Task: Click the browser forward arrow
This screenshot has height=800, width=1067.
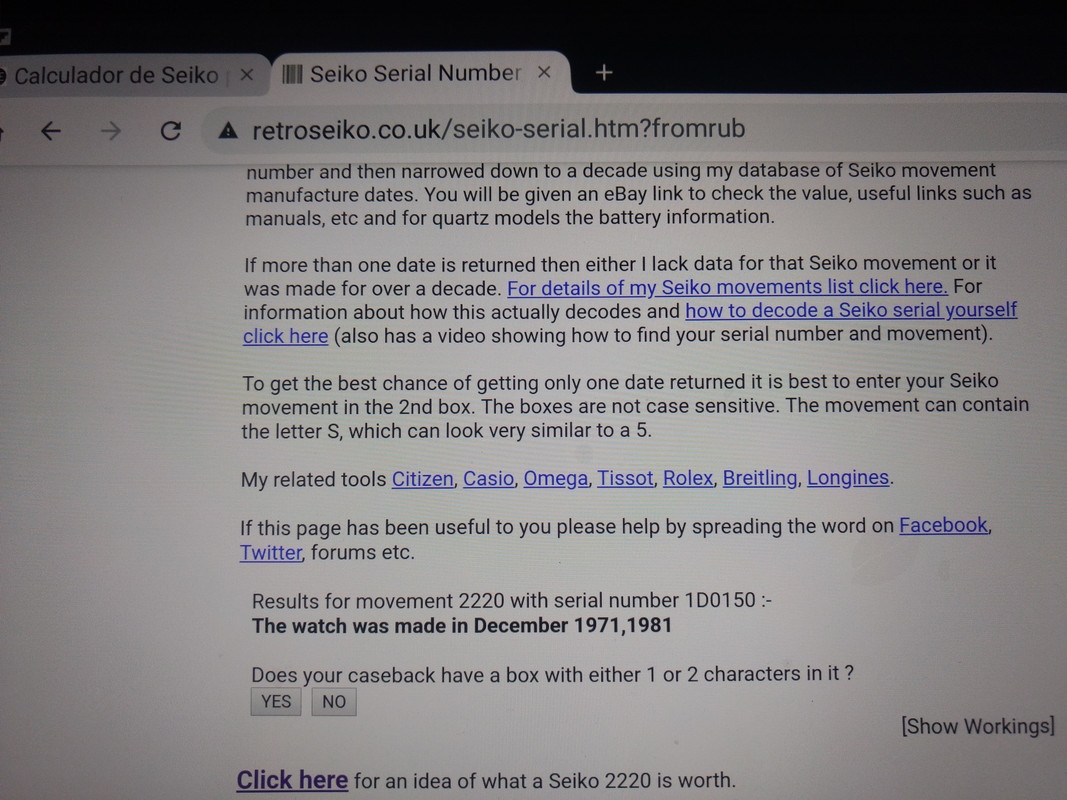Action: (110, 130)
